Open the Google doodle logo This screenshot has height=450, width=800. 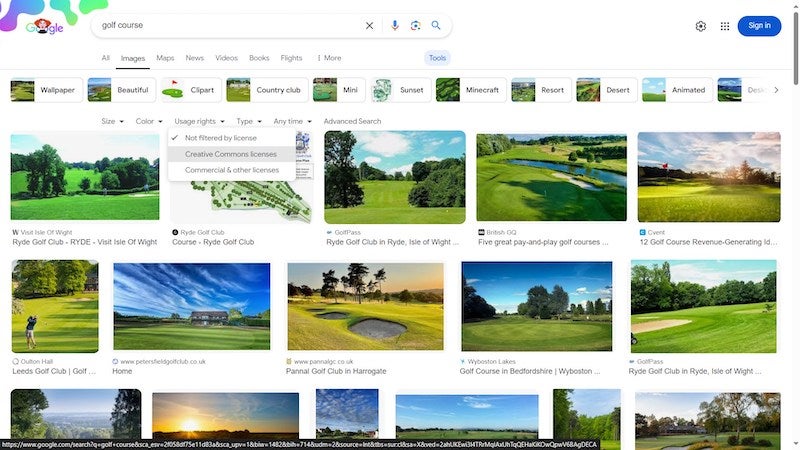(x=45, y=26)
